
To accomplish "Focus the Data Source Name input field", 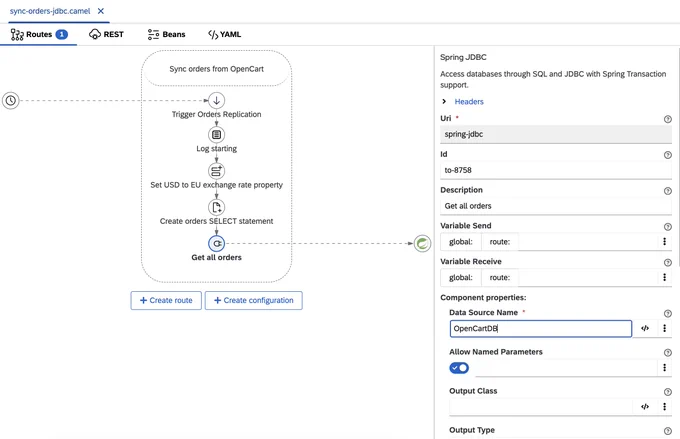I will pyautogui.click(x=541, y=328).
